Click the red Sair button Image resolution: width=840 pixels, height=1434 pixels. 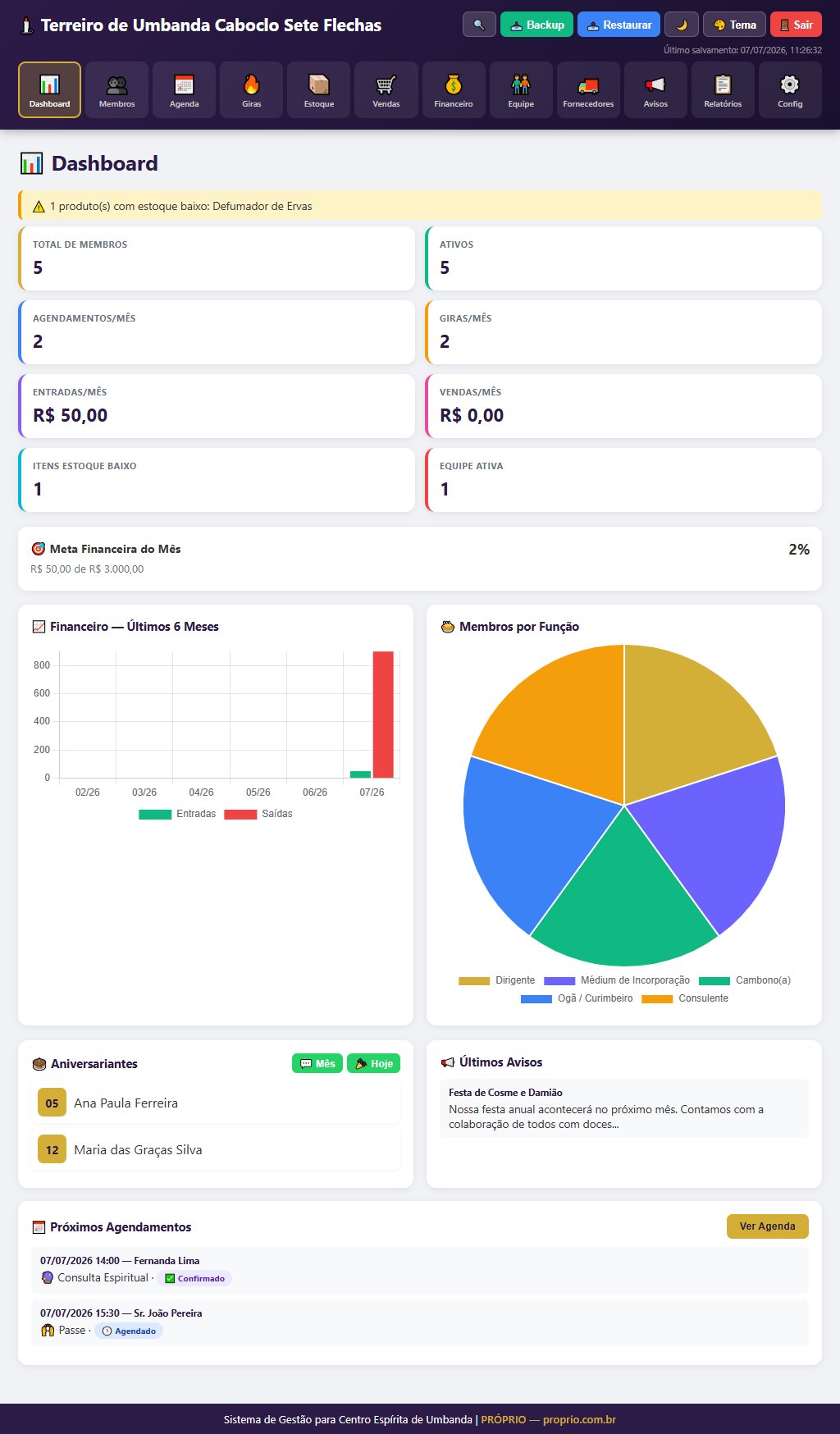click(796, 25)
